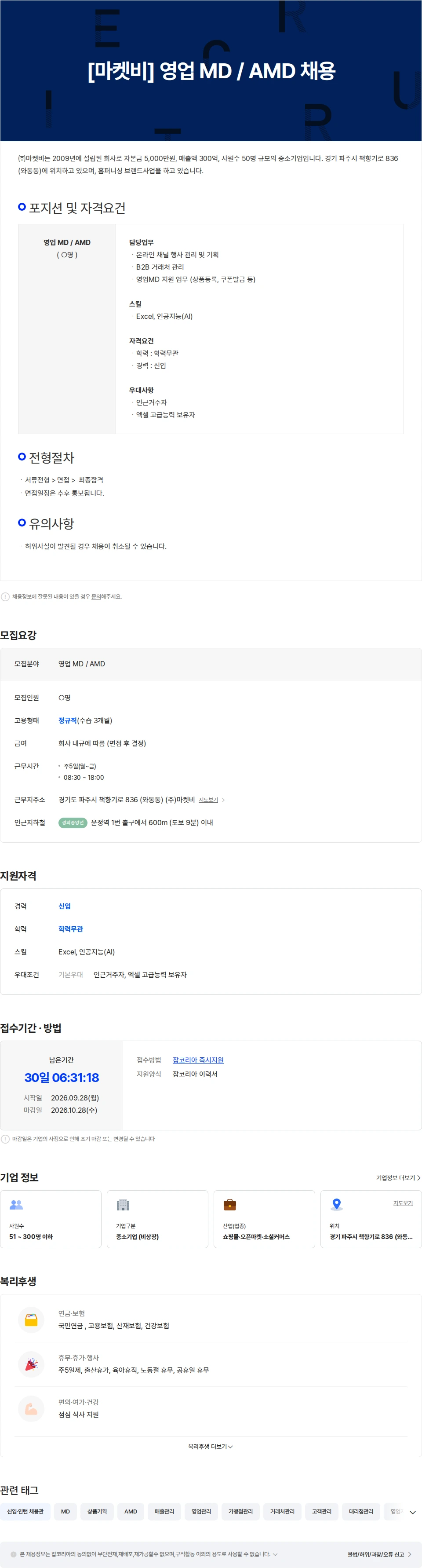Click the industry briefcase icon
This screenshot has width=422, height=1568.
tap(230, 1205)
